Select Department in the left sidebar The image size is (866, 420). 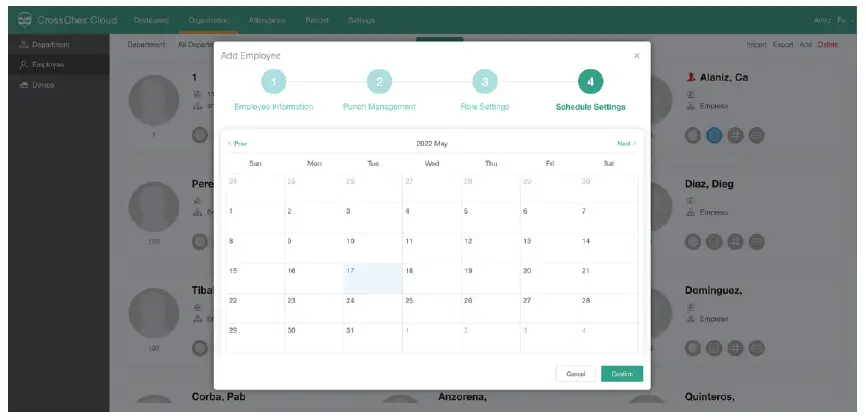point(59,45)
